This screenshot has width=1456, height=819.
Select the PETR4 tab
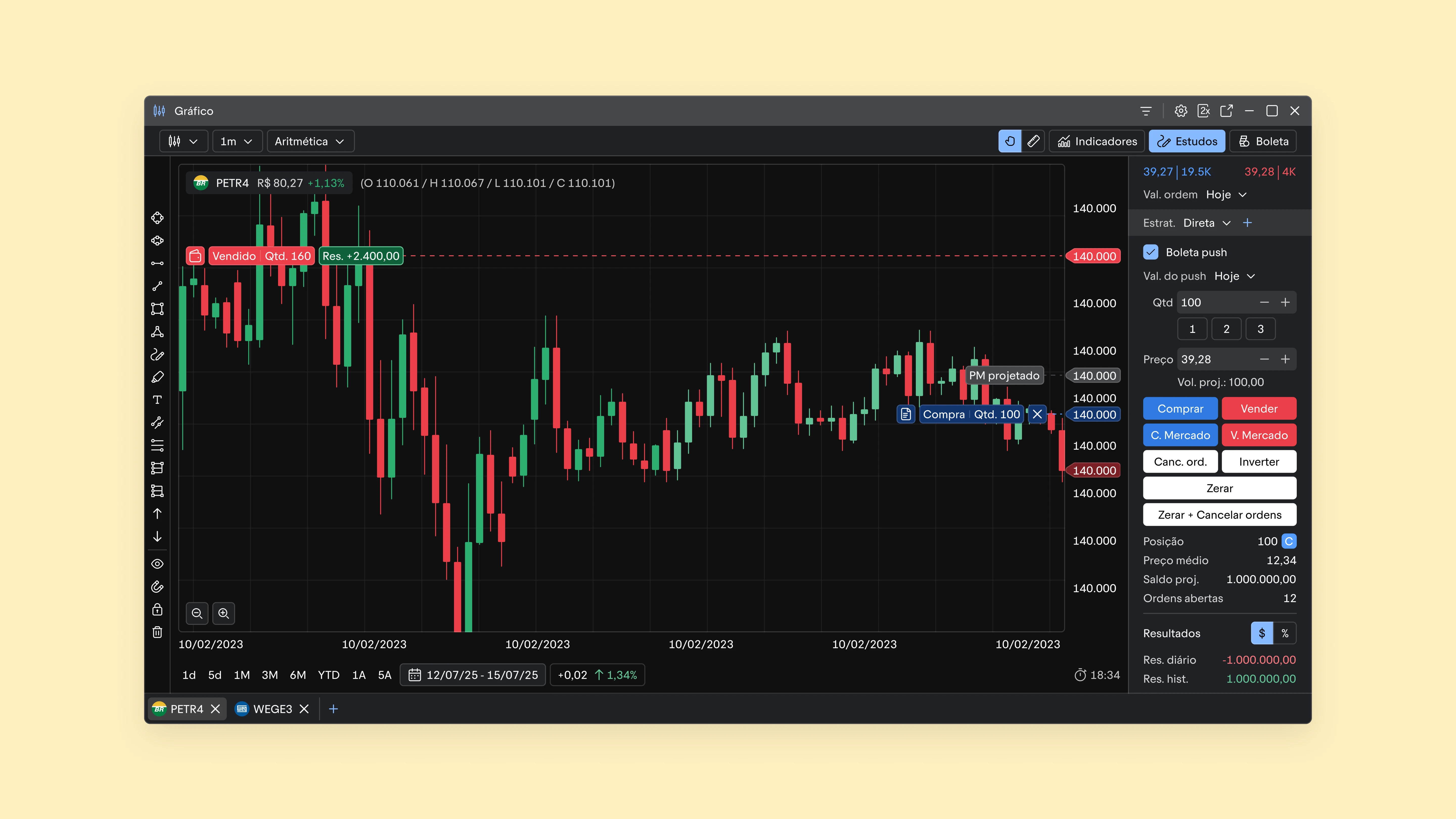pos(187,709)
